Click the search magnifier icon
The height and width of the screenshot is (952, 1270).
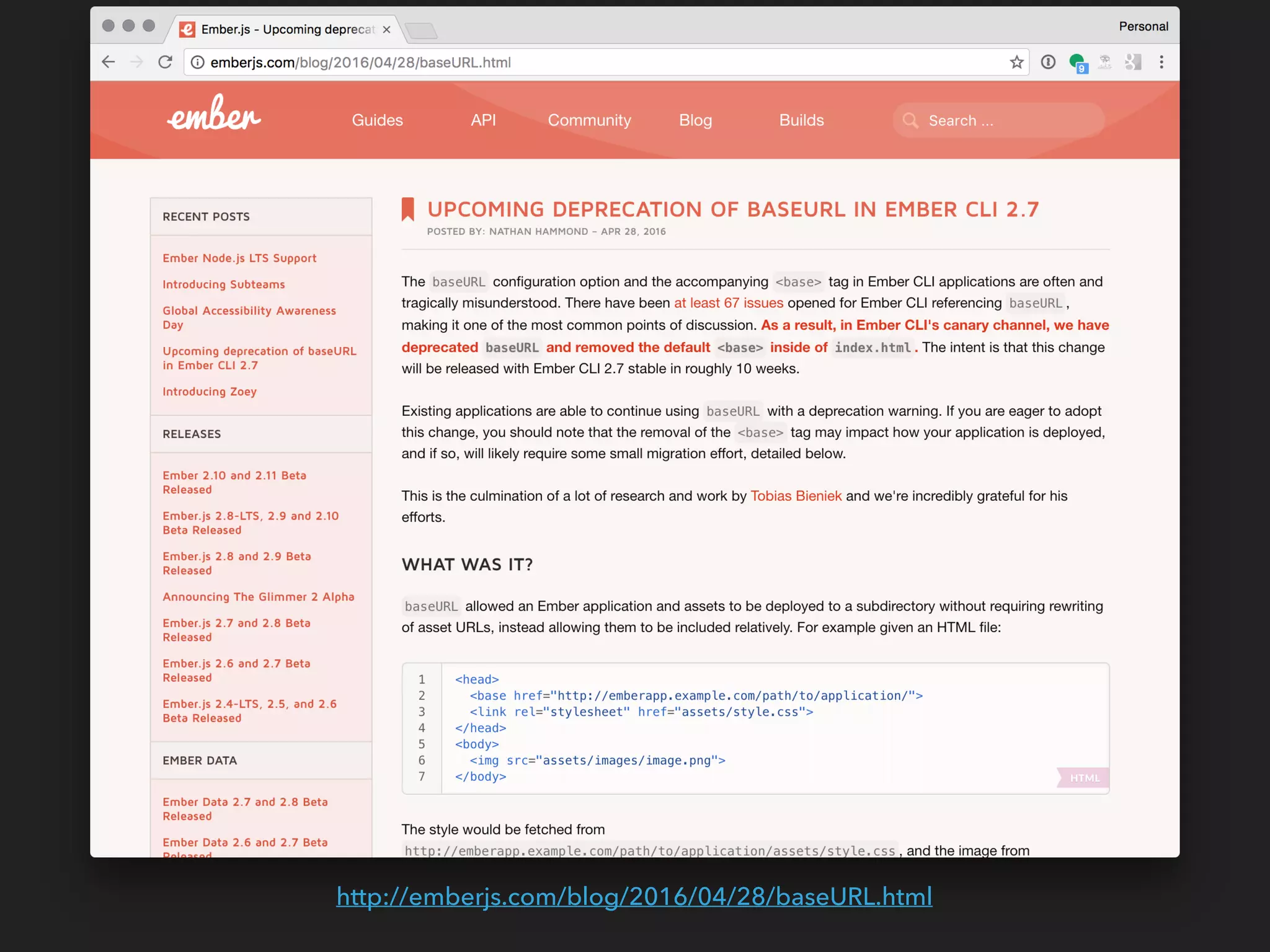pyautogui.click(x=910, y=120)
